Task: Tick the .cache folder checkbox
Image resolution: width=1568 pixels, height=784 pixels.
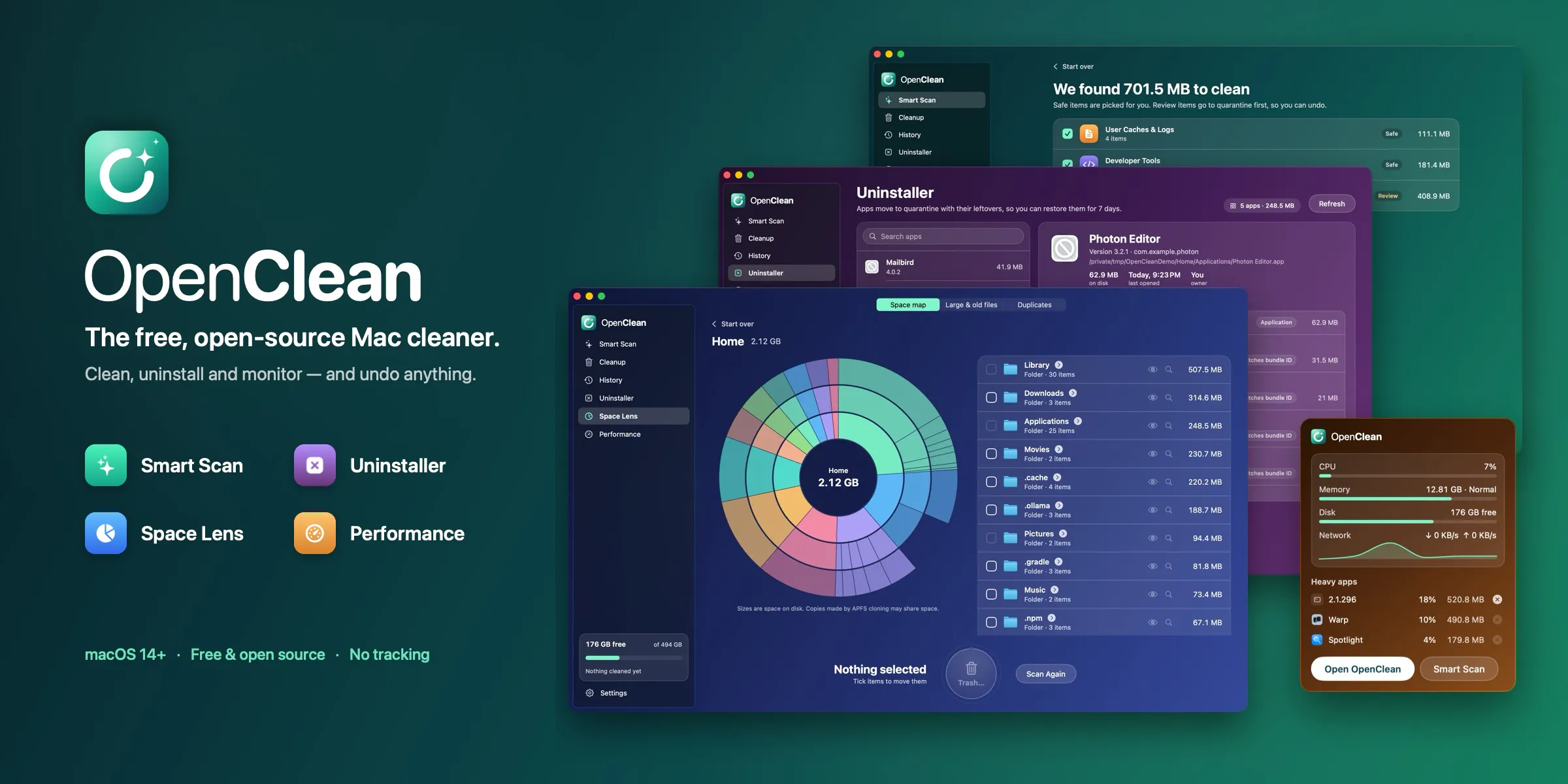Action: click(991, 482)
